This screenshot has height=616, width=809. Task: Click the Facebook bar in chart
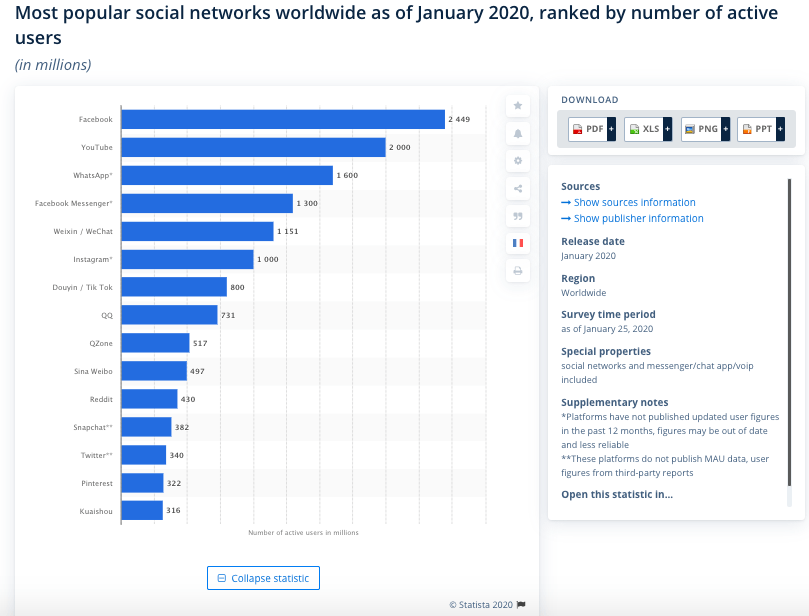[283, 119]
